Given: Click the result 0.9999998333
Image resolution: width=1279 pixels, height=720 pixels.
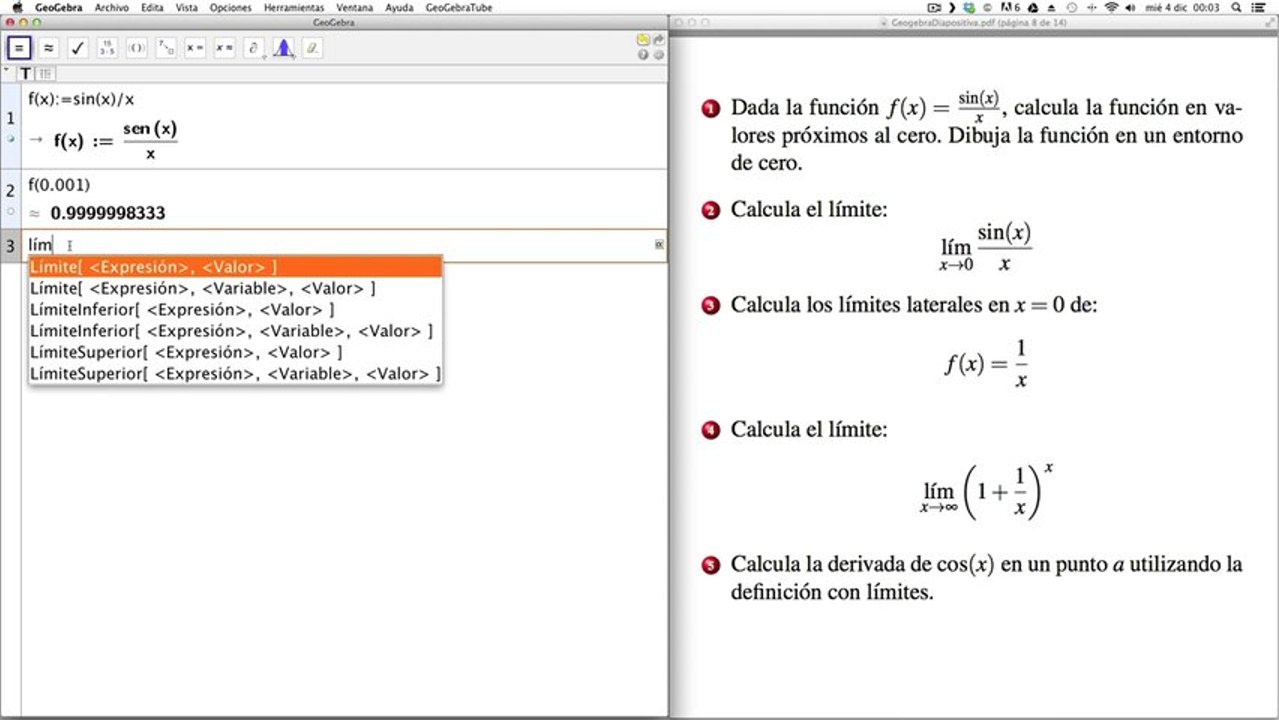Looking at the screenshot, I should [x=108, y=213].
